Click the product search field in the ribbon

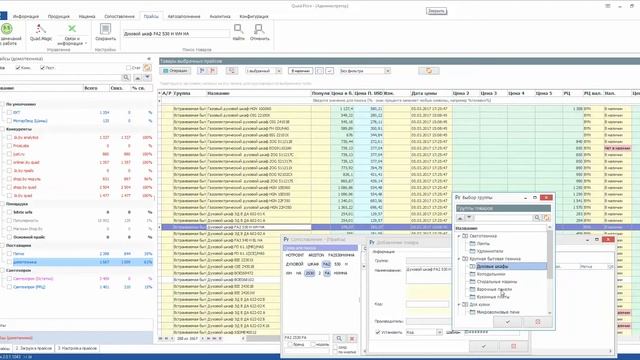pos(176,34)
